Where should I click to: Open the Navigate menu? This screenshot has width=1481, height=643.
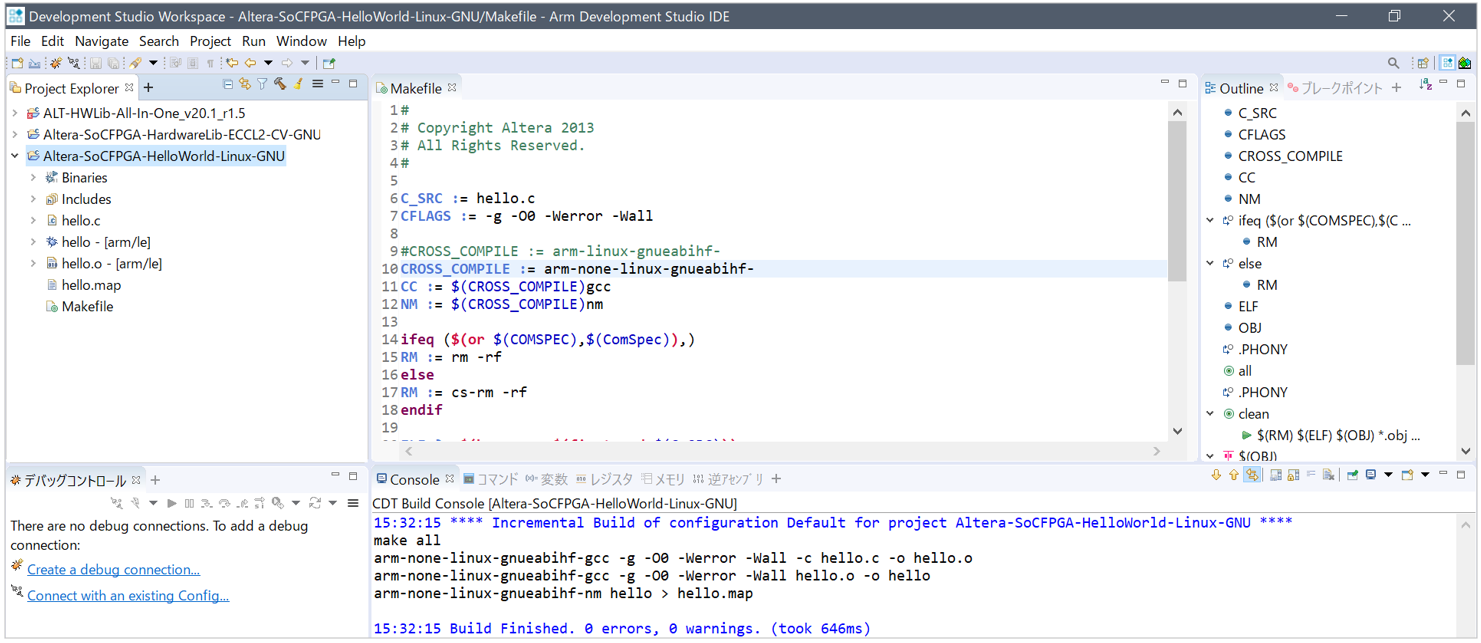tap(102, 41)
